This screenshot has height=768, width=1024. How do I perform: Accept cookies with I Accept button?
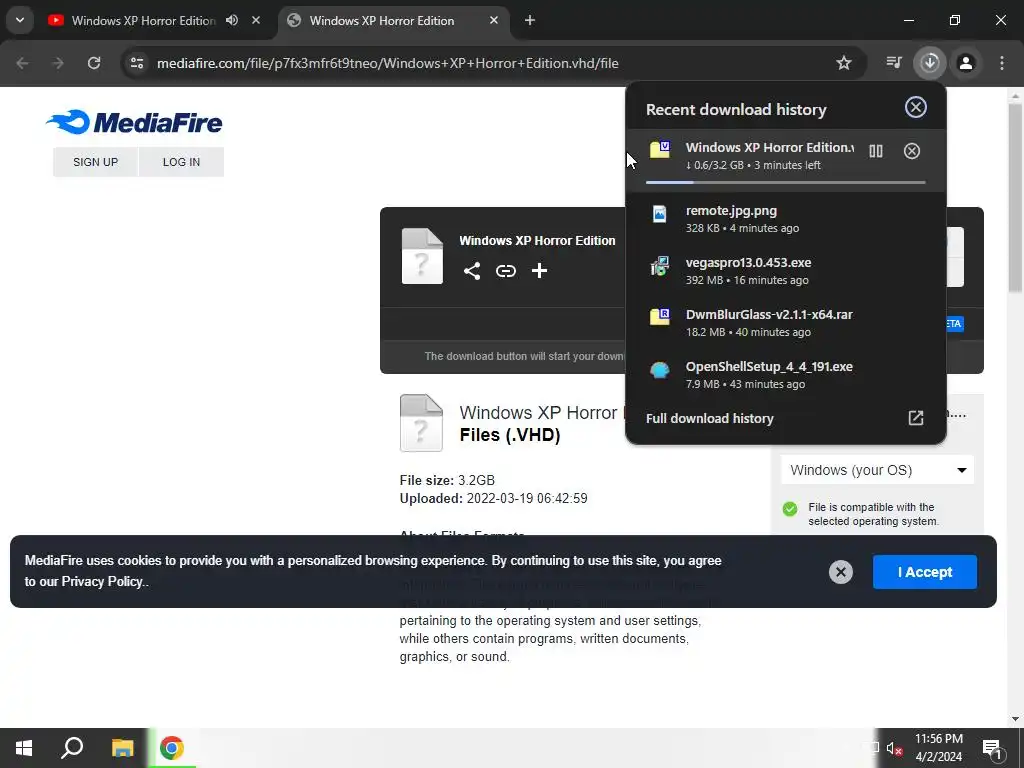(x=925, y=572)
